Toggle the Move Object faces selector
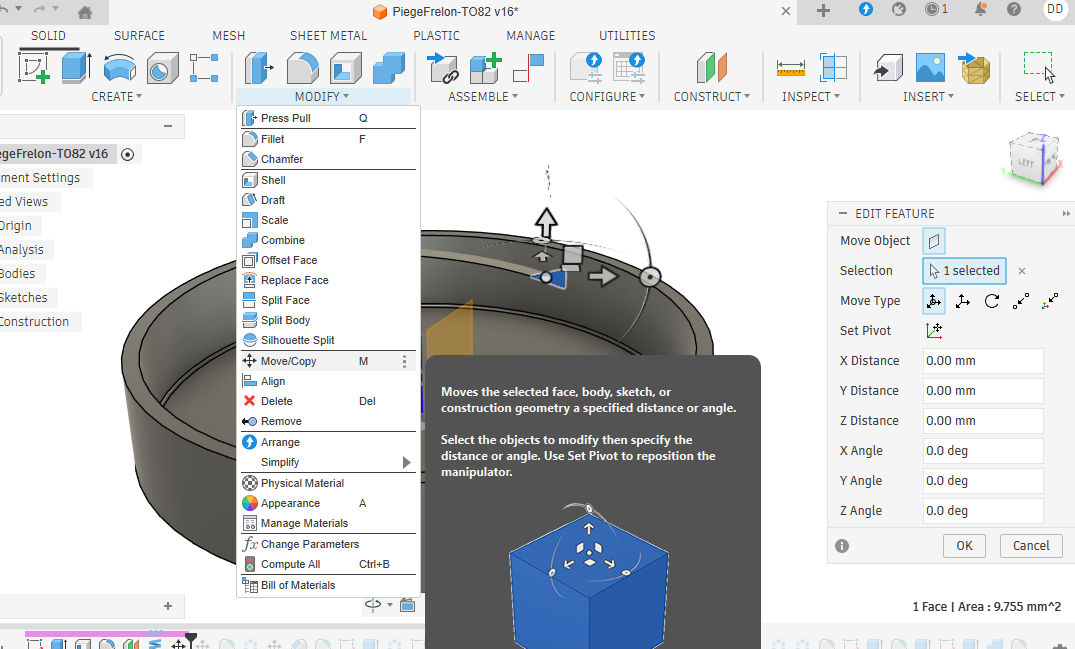 pos(934,241)
